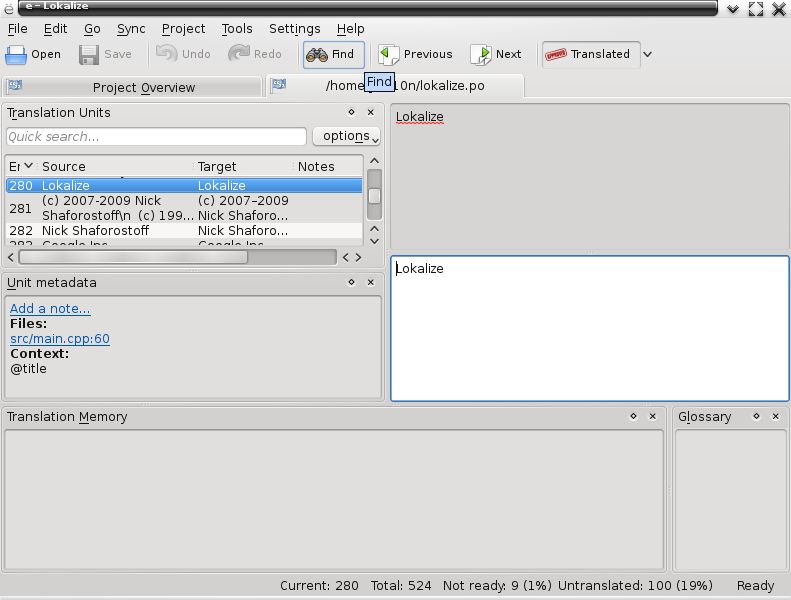Expand the Translated status dropdown arrow
Screen dimensions: 791x600
[x=648, y=54]
